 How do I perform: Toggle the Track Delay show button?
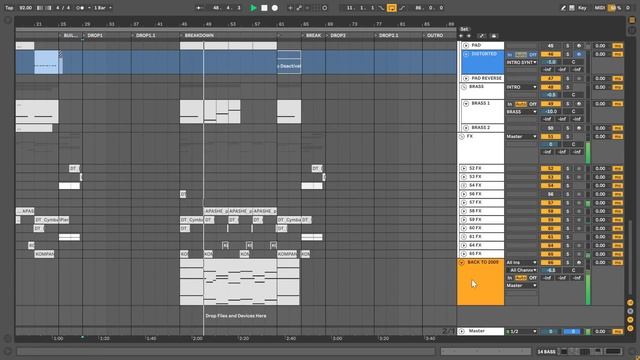(x=630, y=328)
